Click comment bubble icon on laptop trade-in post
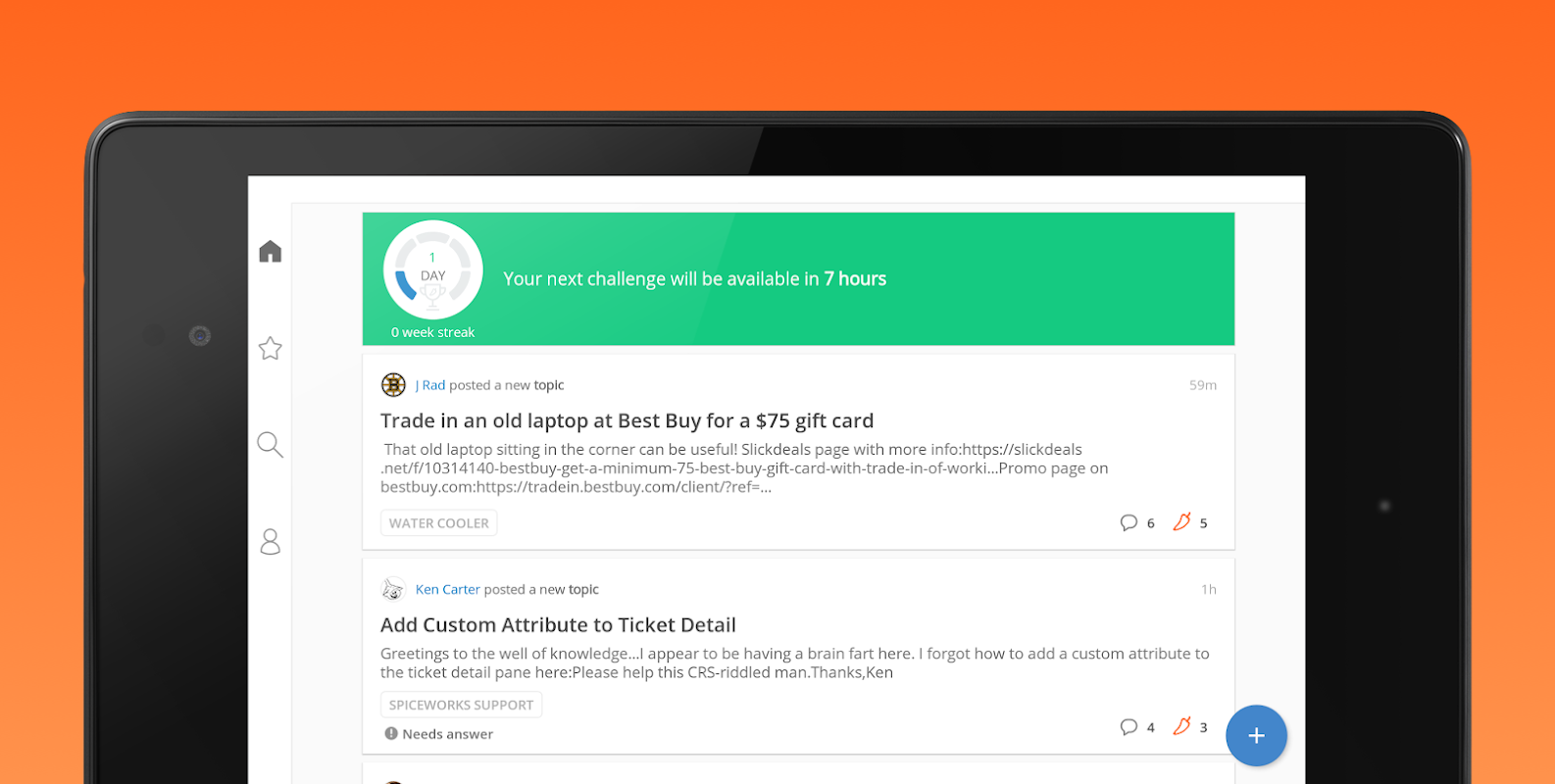This screenshot has width=1555, height=784. click(1129, 522)
